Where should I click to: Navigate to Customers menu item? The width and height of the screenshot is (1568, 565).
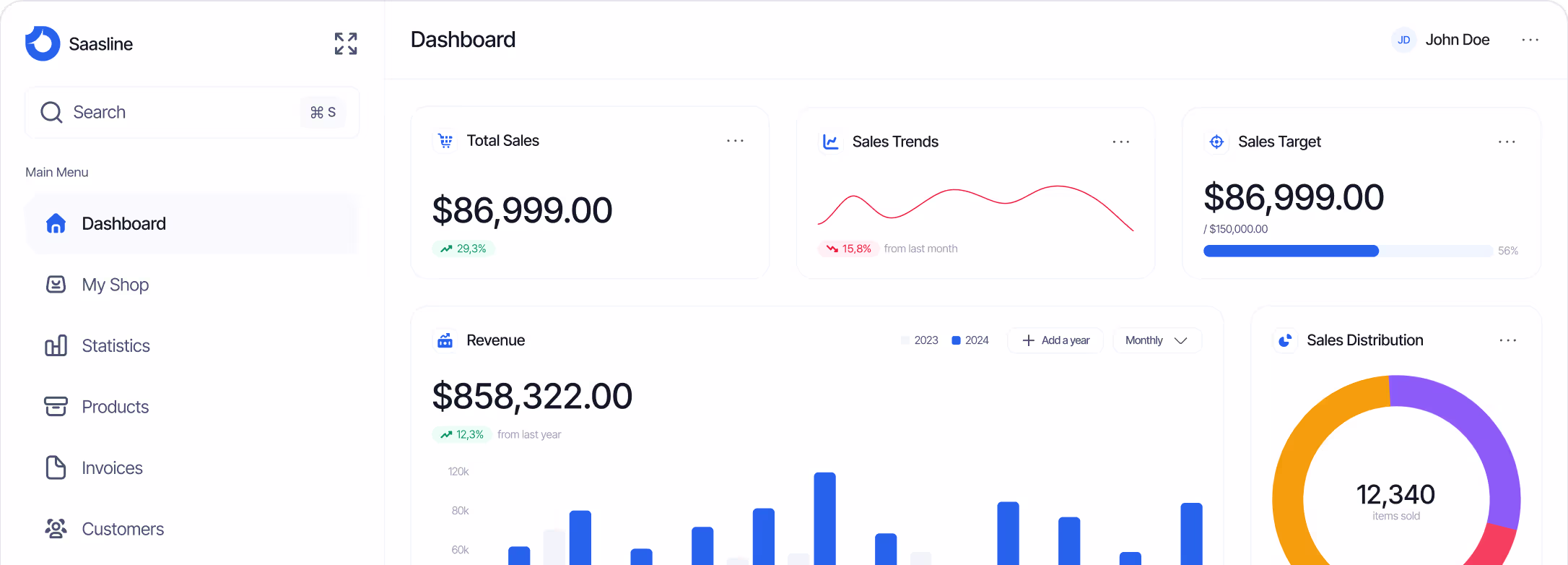(x=192, y=529)
